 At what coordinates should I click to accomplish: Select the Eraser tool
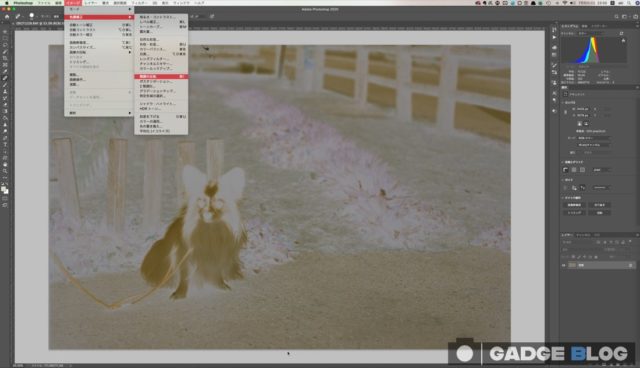5,104
